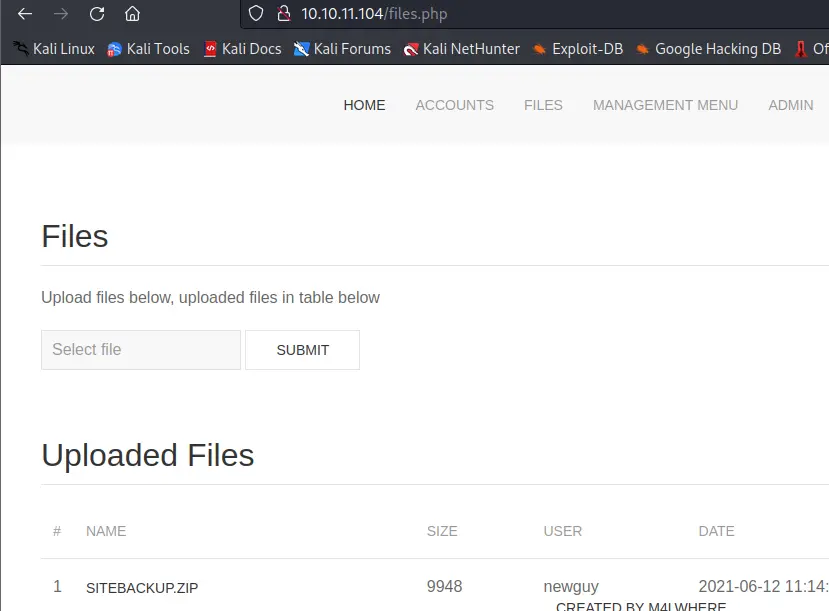Click the partially visible OffSec bookmark icon

801,49
